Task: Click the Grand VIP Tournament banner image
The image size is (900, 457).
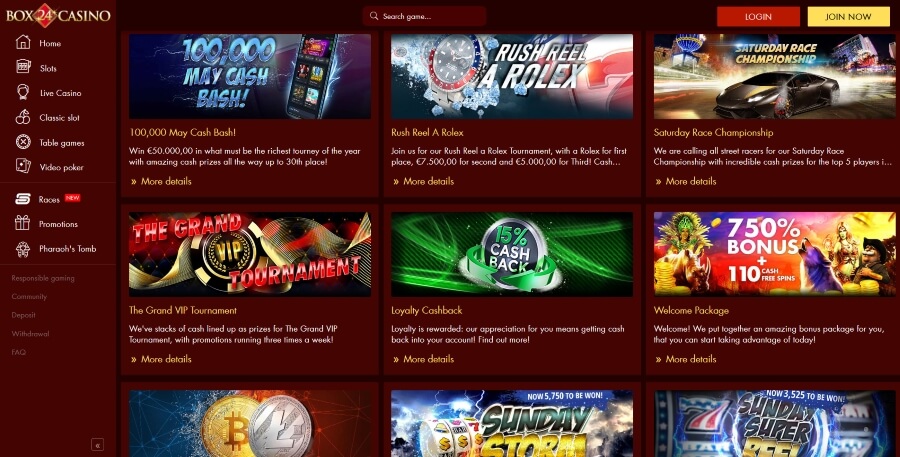Action: [250, 254]
